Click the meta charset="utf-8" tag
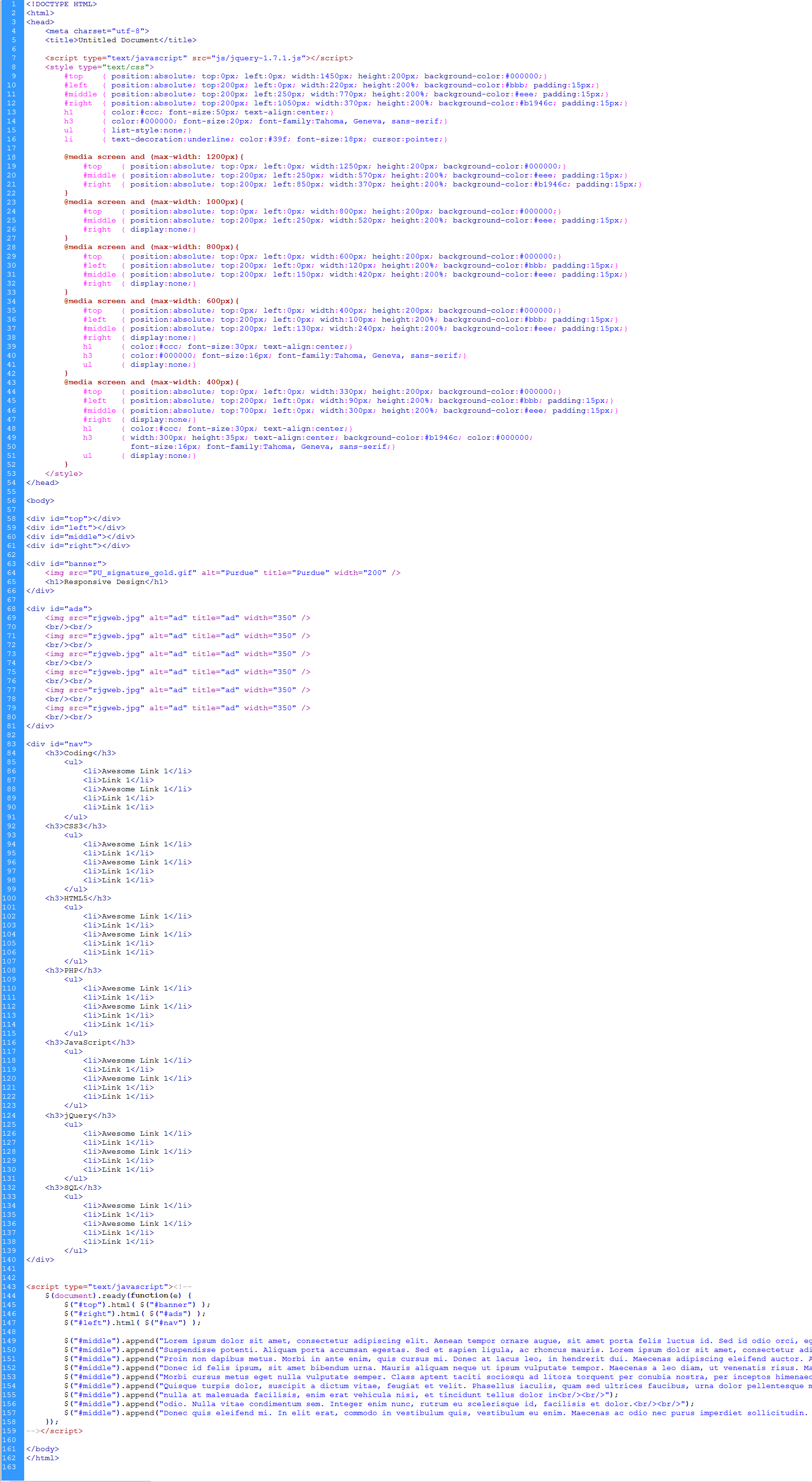Image resolution: width=812 pixels, height=1482 pixels. tap(97, 31)
